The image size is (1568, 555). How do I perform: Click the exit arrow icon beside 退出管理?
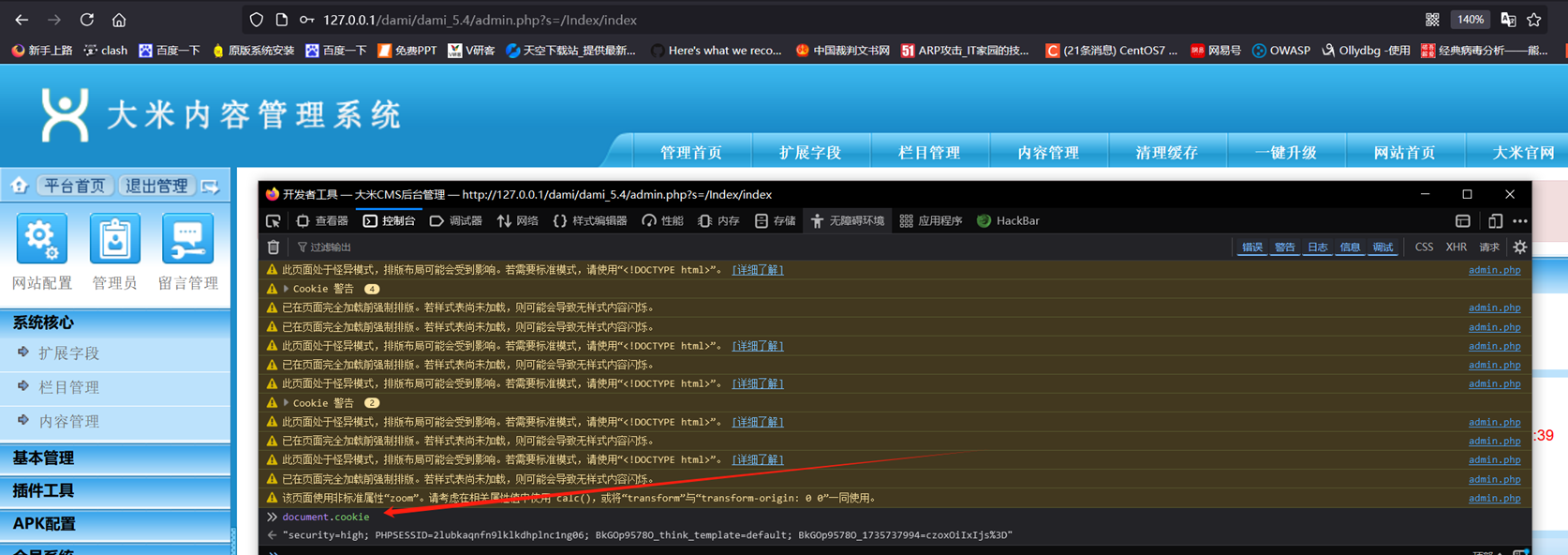pos(211,187)
